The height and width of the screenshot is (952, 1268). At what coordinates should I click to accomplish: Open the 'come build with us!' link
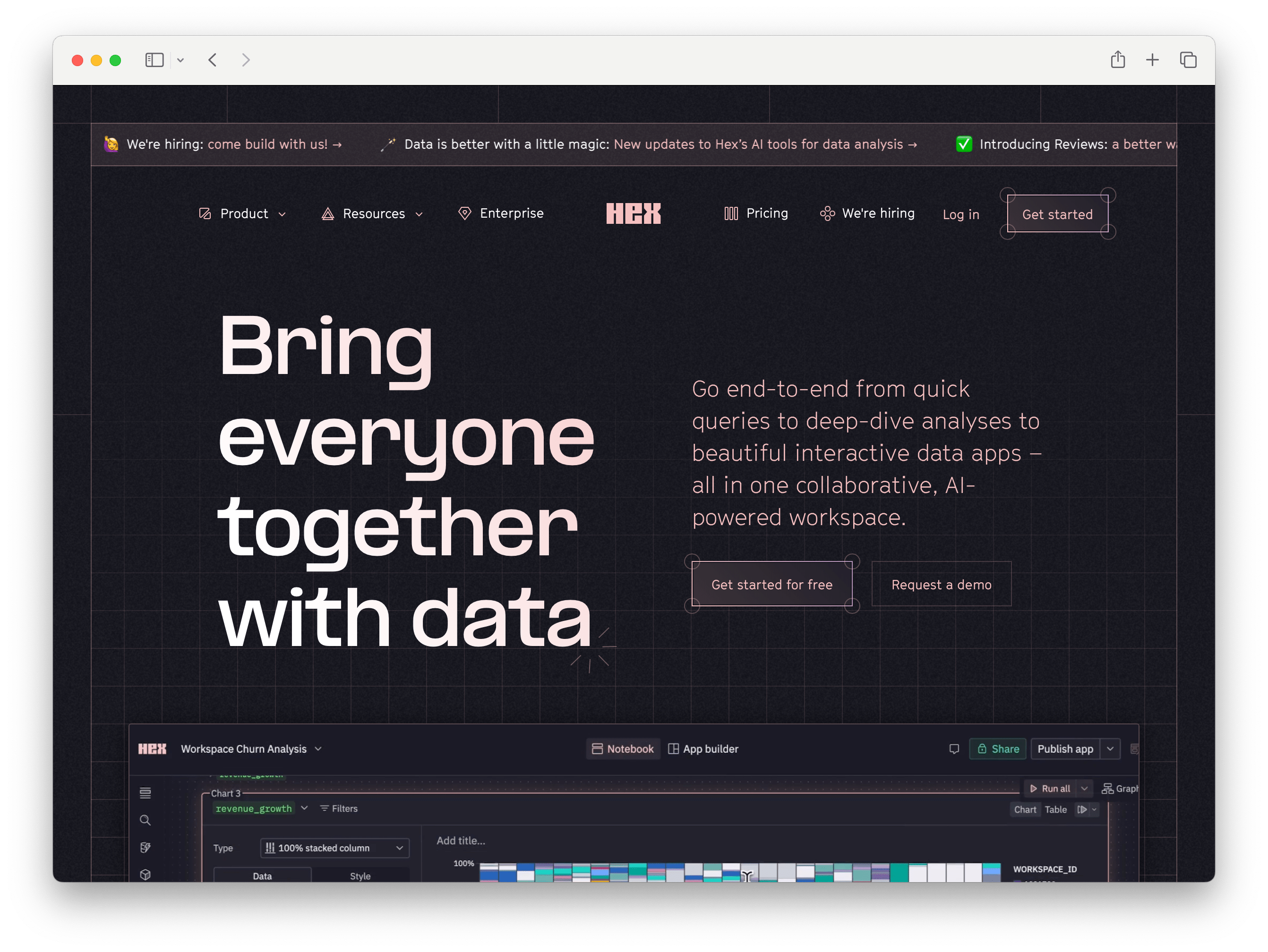(x=274, y=144)
